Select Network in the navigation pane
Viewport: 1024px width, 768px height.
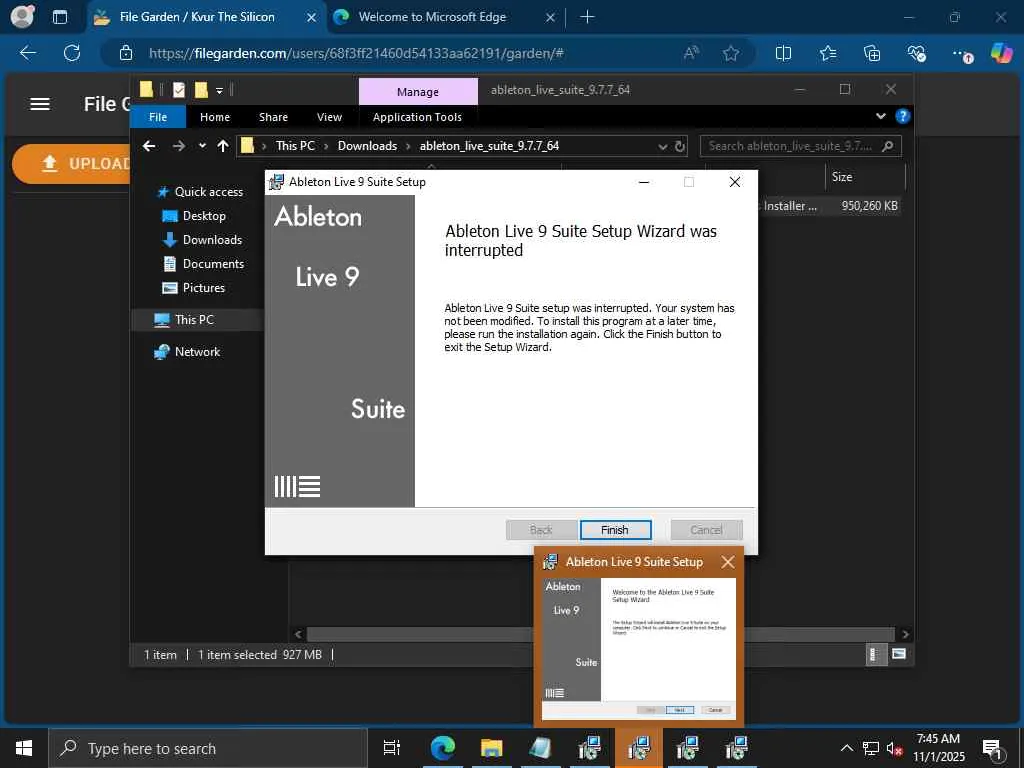pos(187,352)
